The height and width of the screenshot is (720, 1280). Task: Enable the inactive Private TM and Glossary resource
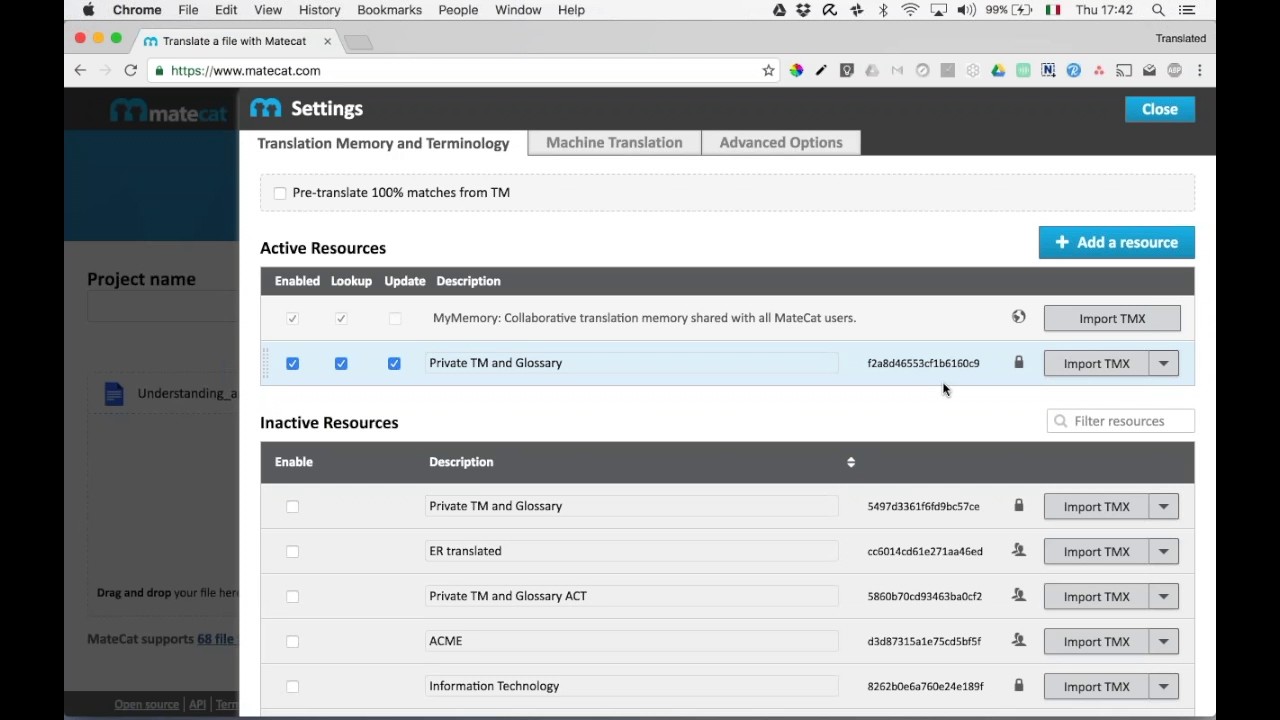tap(292, 506)
